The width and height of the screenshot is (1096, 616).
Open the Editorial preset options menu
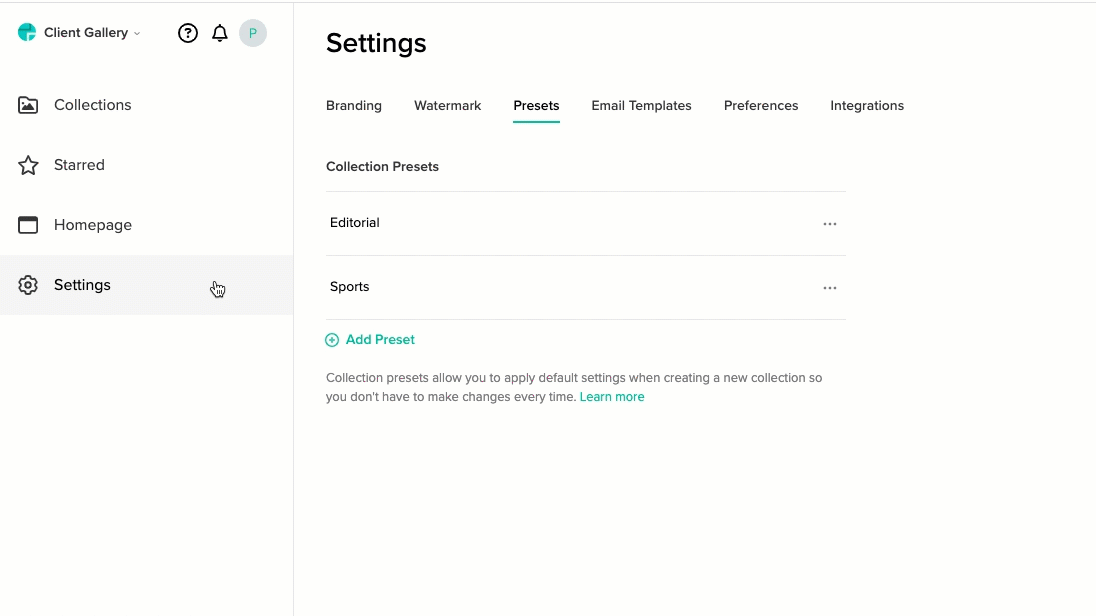(830, 224)
